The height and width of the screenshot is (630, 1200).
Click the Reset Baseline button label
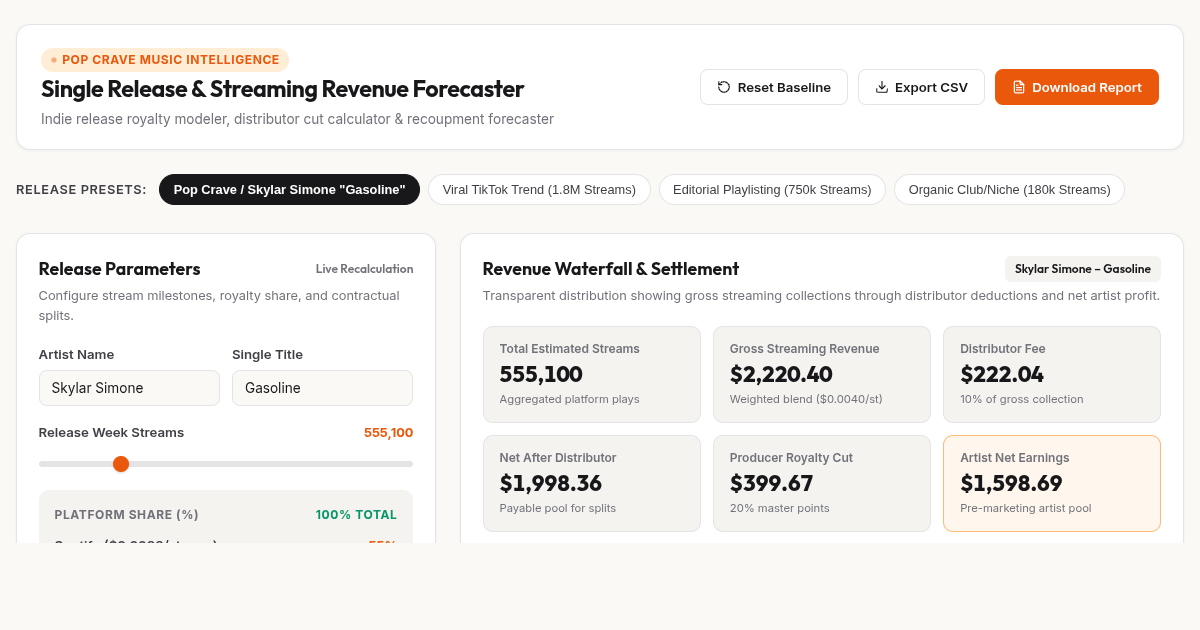(784, 87)
